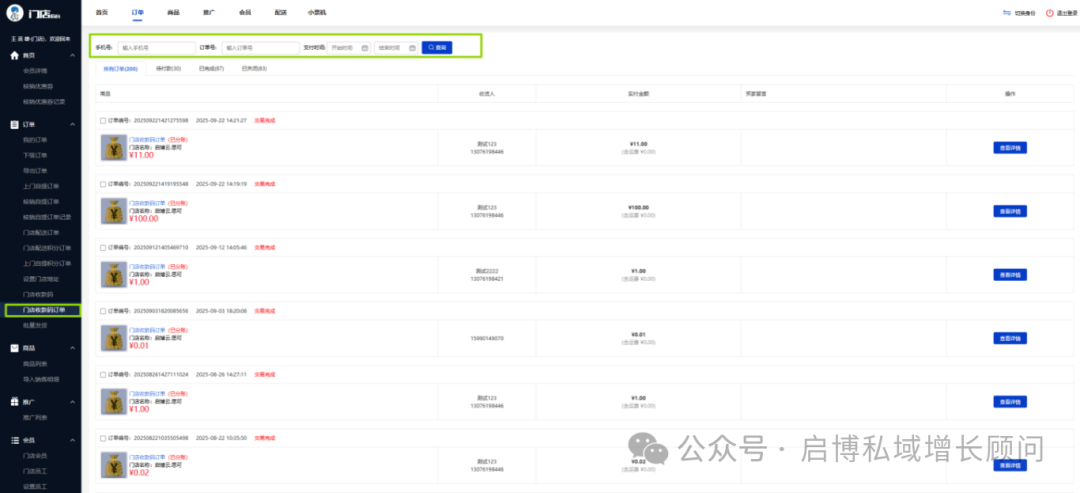1080x493 pixels.
Task: Tick the checkbox for the order dated 2025-08-26
Action: coord(103,374)
